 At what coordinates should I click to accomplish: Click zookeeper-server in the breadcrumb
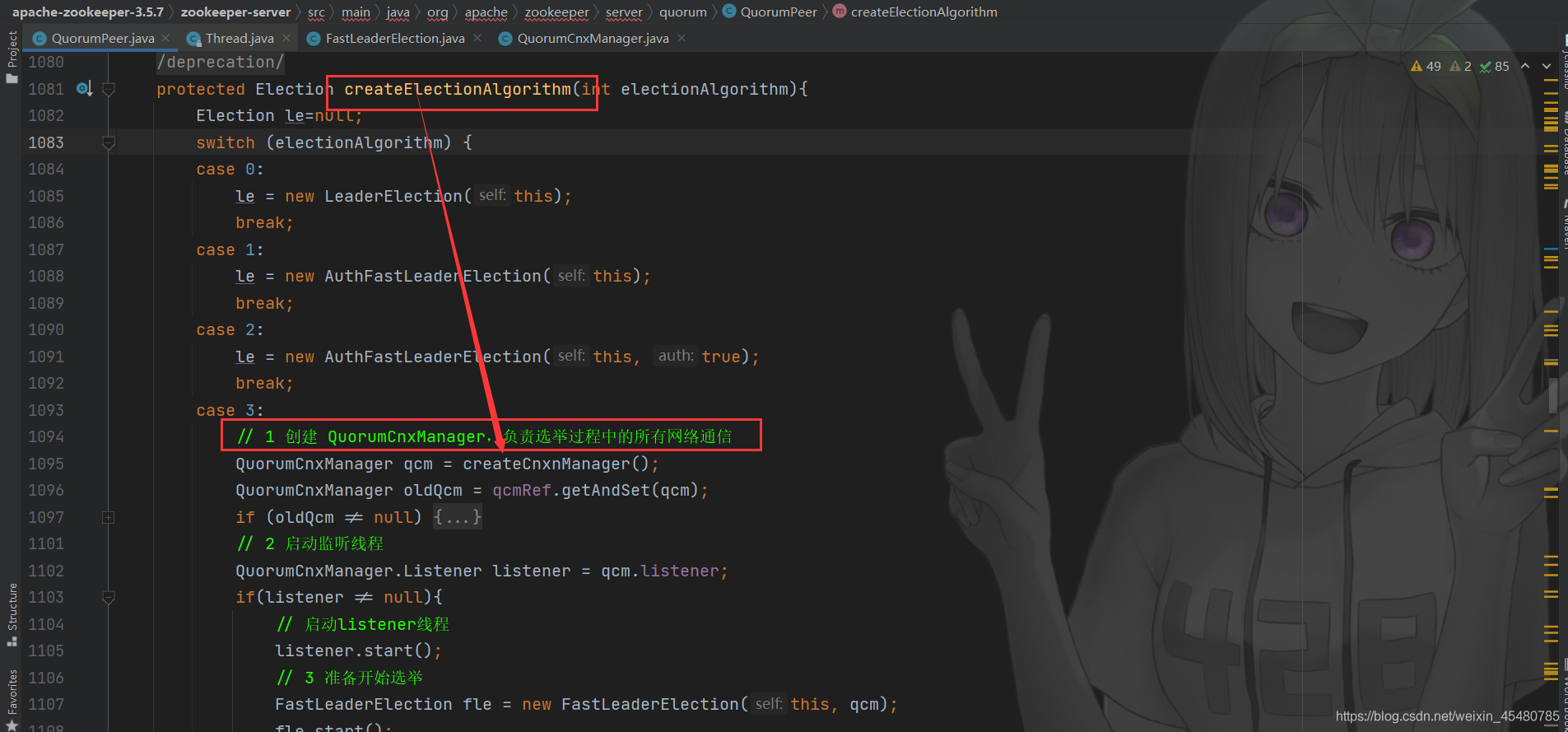tap(236, 12)
